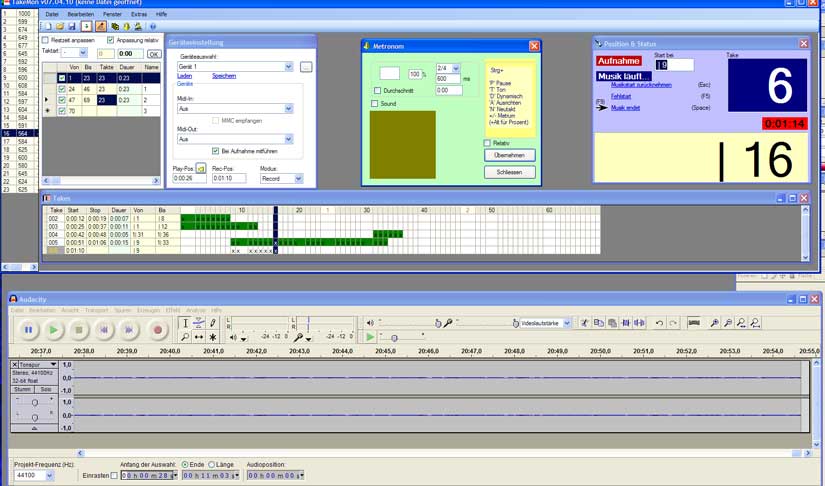Select the Audacity Selection tool (I-beam)

click(x=185, y=323)
